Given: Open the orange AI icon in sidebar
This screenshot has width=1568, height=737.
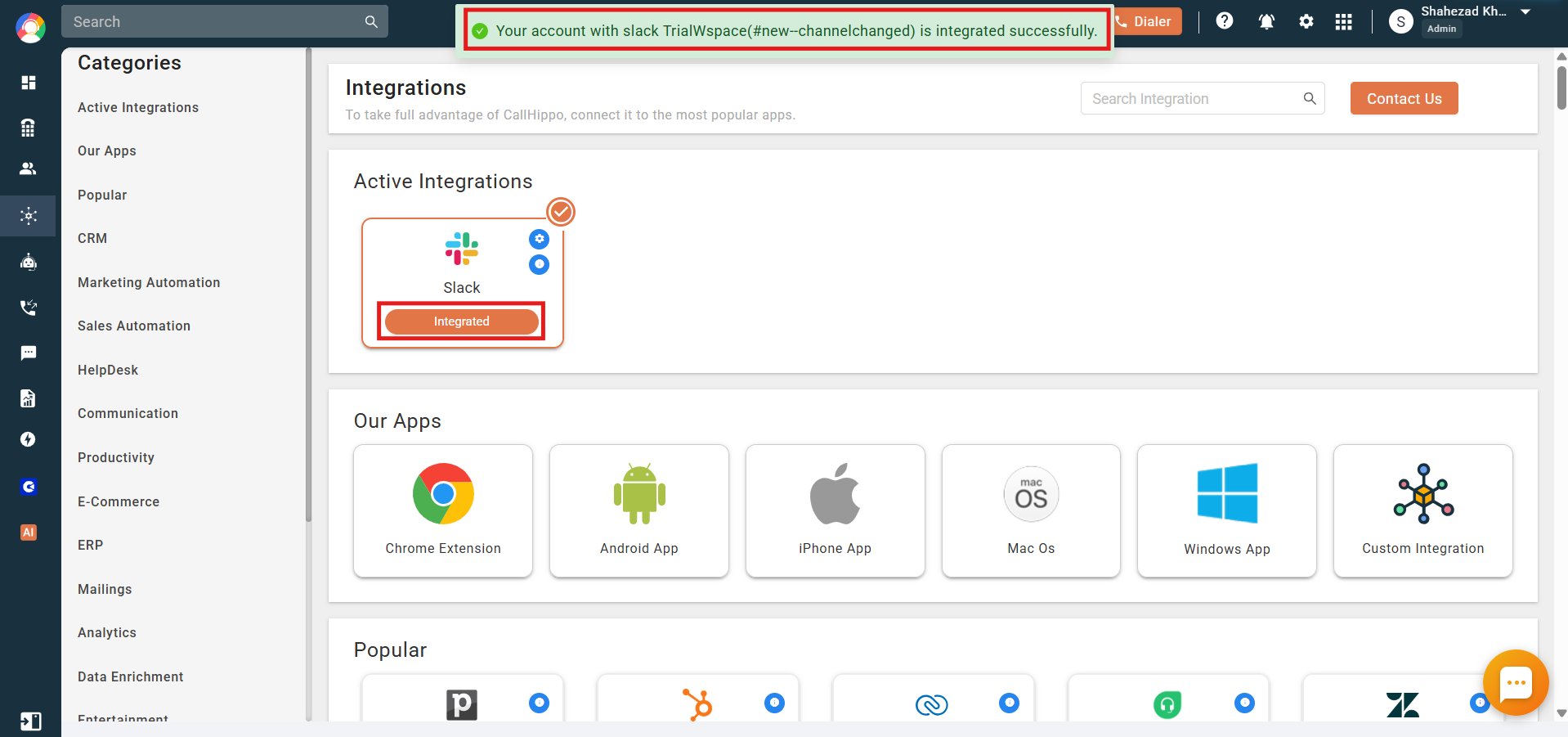Looking at the screenshot, I should [29, 533].
